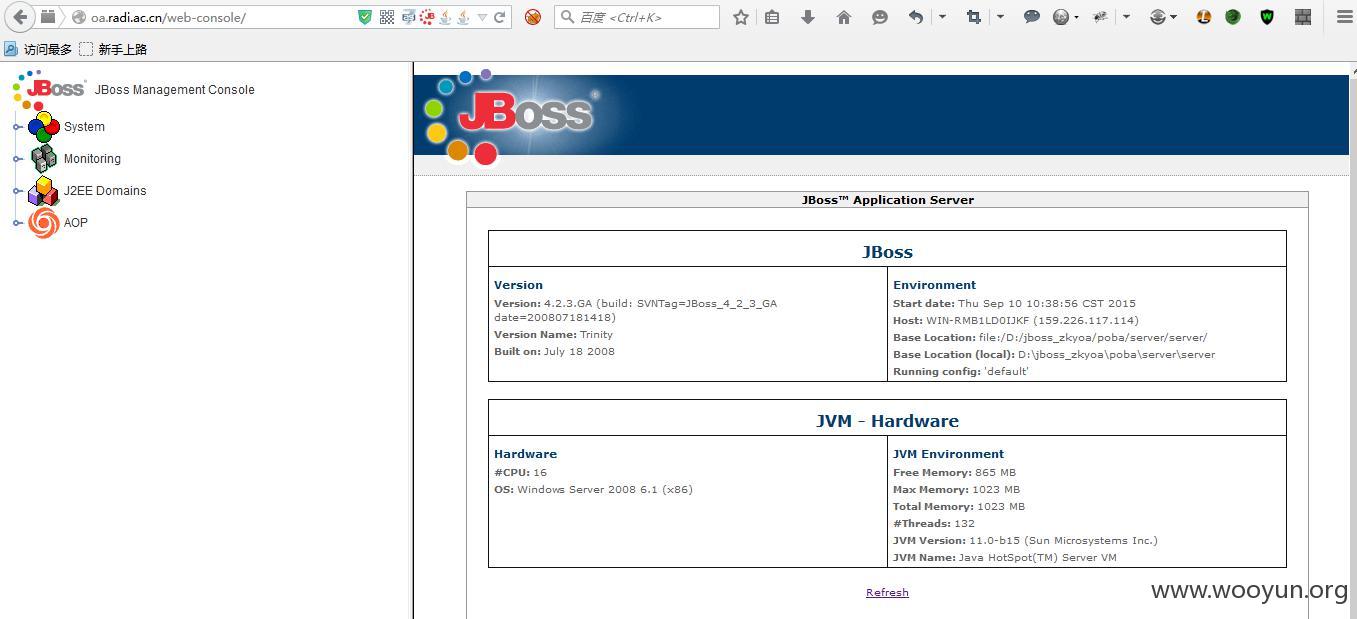The image size is (1357, 619).
Task: Click the speech bubble toolbar icon
Action: coord(1032,17)
